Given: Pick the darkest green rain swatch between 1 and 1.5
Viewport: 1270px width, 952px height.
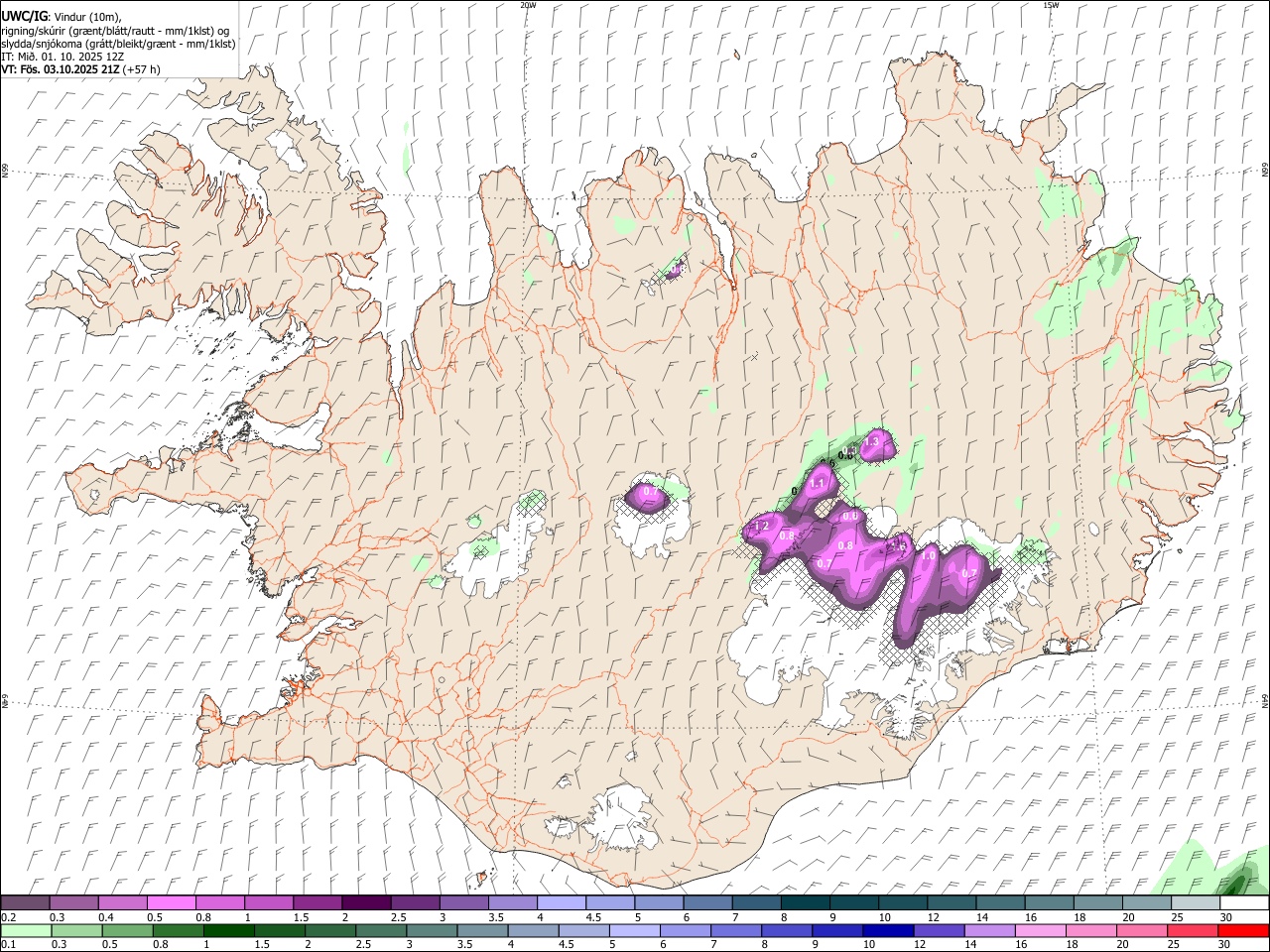Looking at the screenshot, I should click(x=228, y=930).
